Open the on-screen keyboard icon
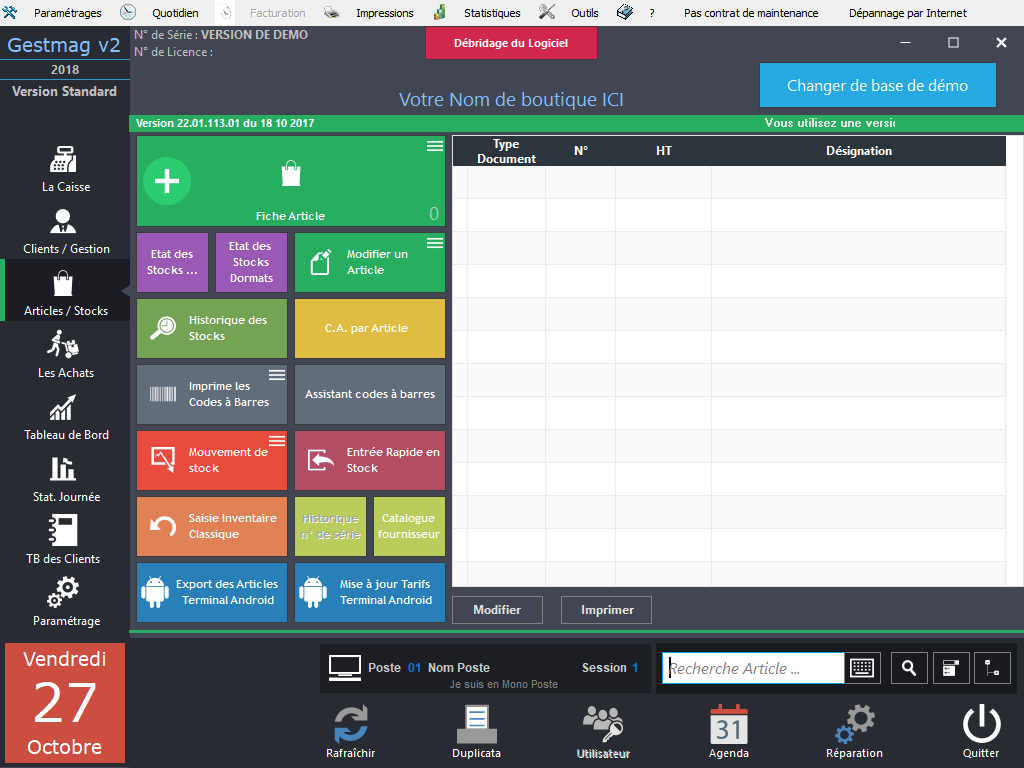The image size is (1024, 768). 862,668
